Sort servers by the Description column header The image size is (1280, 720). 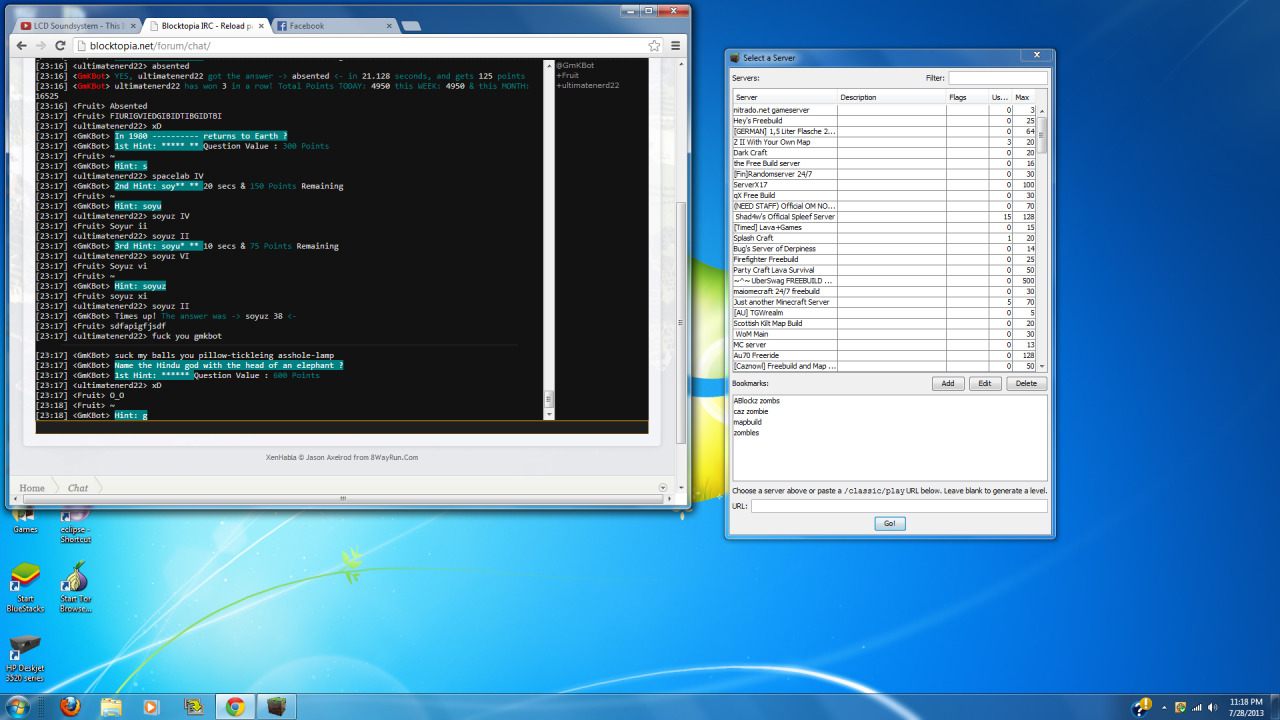(x=892, y=97)
